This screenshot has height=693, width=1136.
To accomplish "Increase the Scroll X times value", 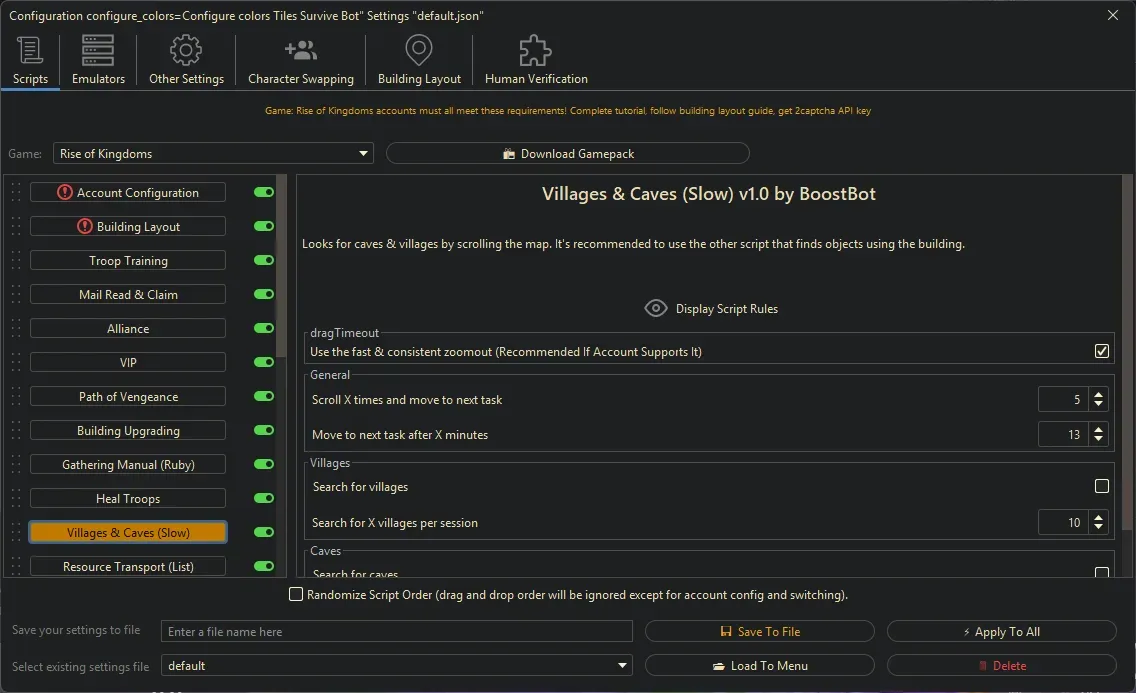I will [x=1099, y=395].
